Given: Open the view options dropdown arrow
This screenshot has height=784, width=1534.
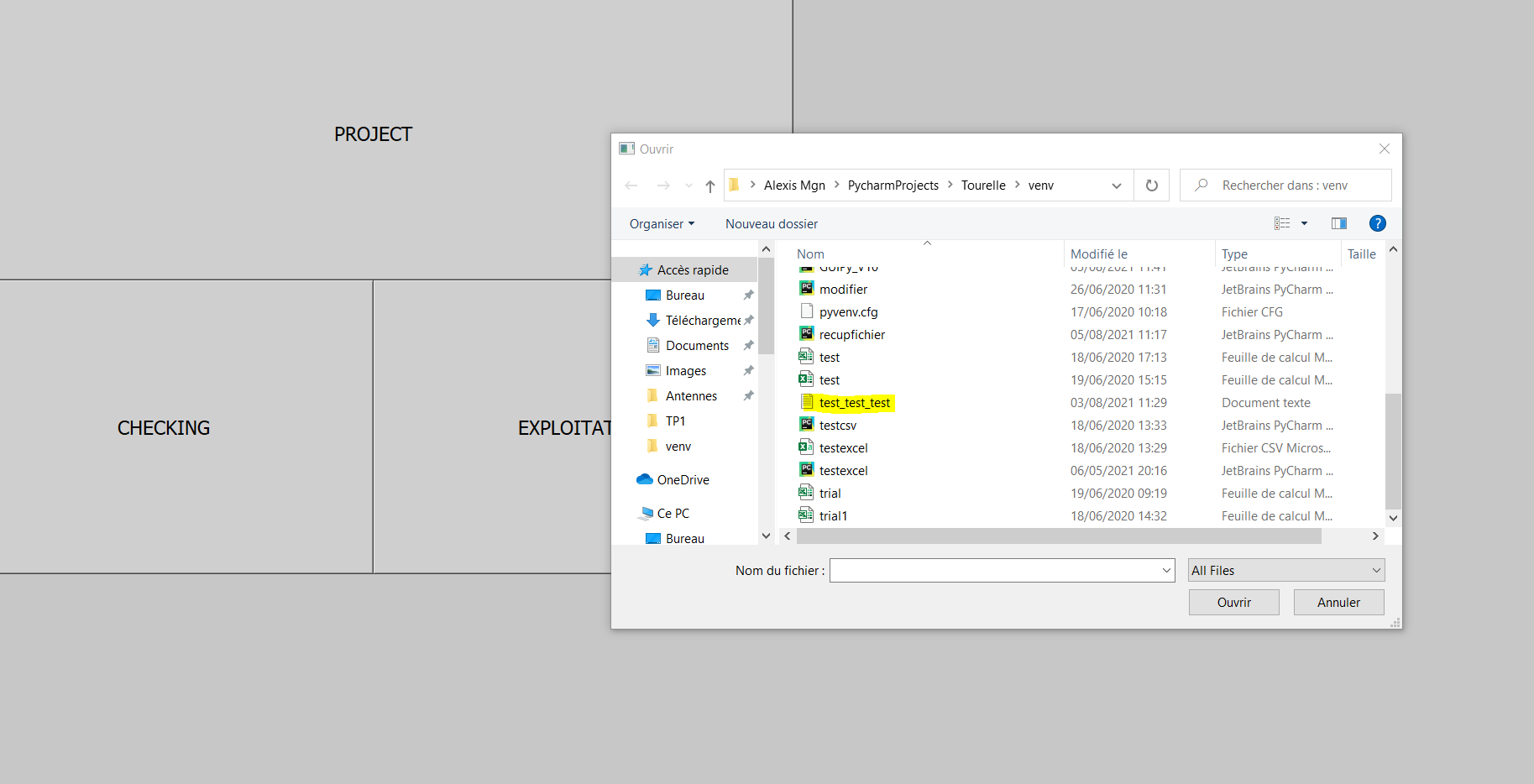Looking at the screenshot, I should pyautogui.click(x=1304, y=223).
